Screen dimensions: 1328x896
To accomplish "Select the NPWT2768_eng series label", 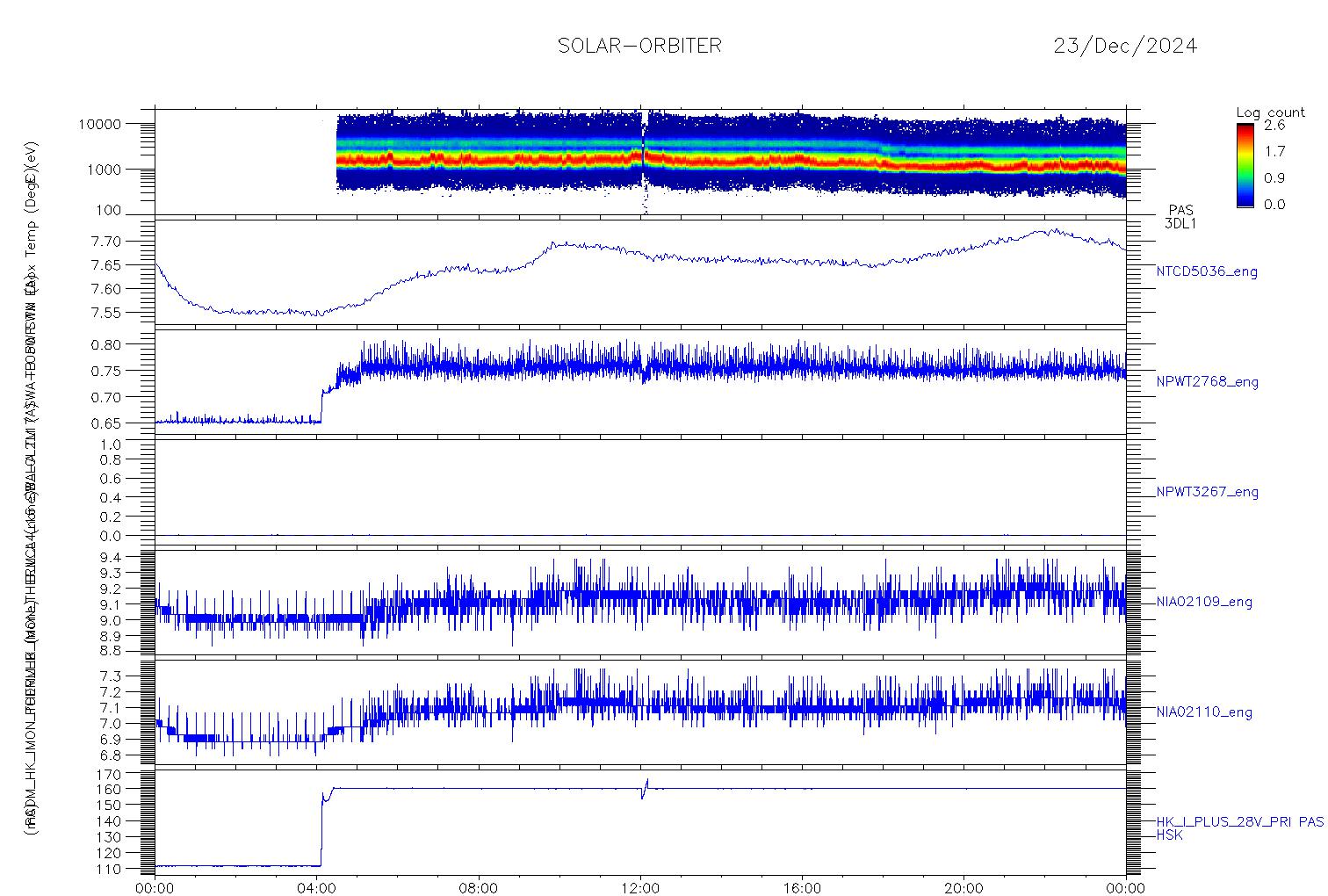I will [1208, 382].
